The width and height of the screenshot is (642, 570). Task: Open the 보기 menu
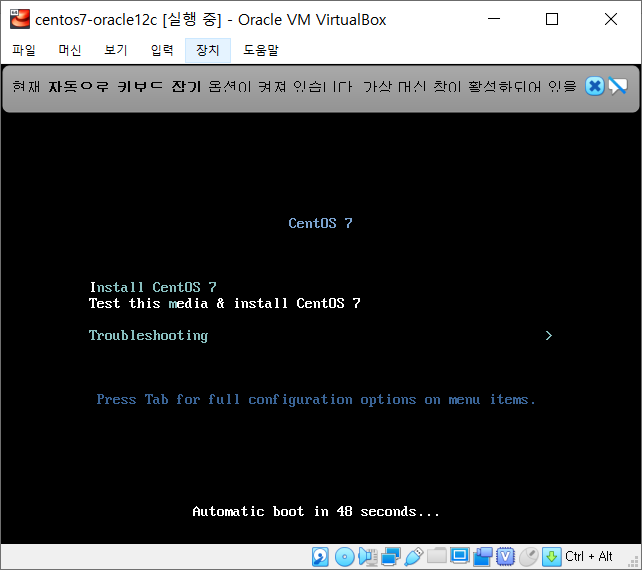tap(115, 50)
